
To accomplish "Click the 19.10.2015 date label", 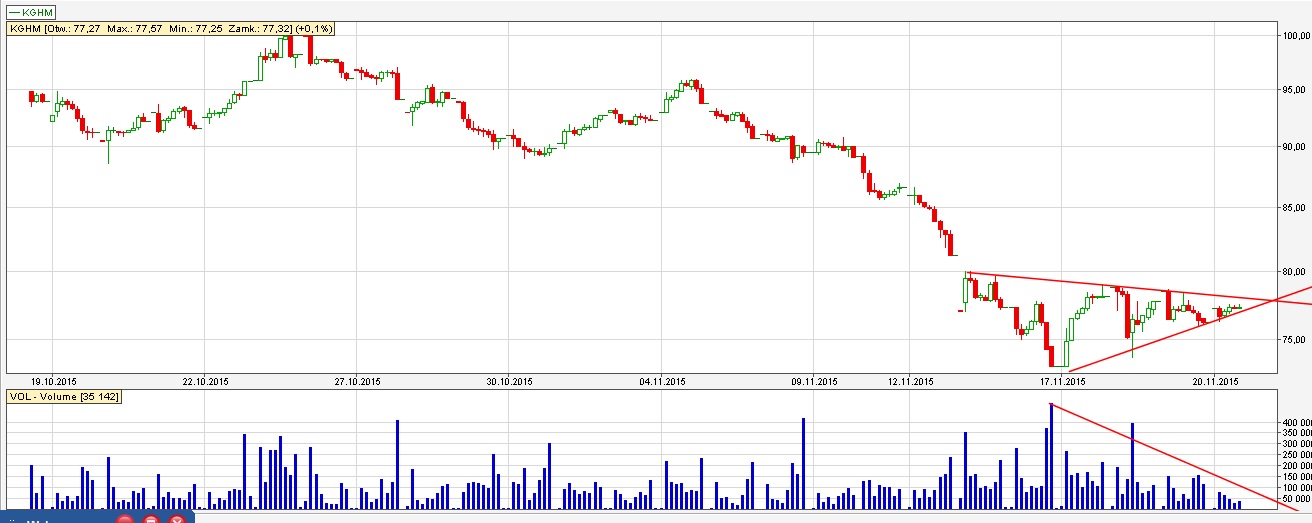I will pos(52,381).
